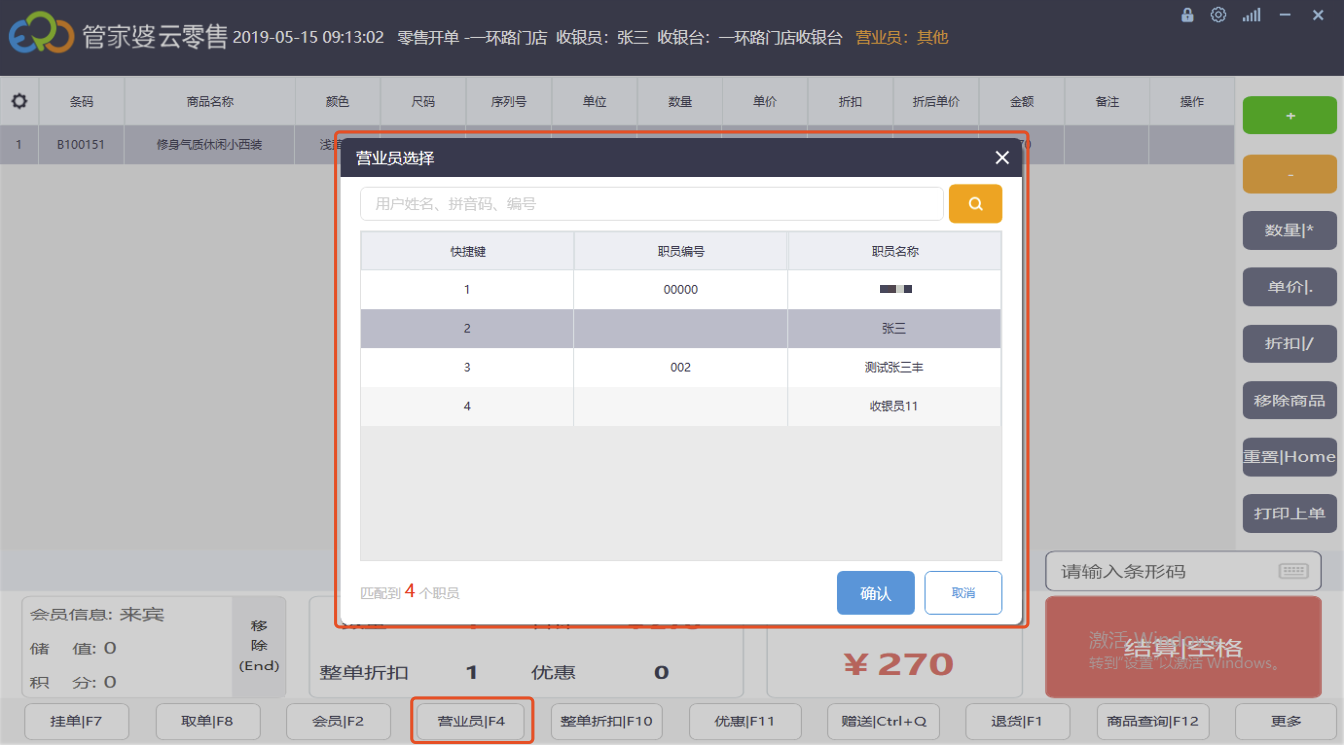Select employee row with number 00000
Viewport: 1344px width, 745px height.
pos(680,289)
